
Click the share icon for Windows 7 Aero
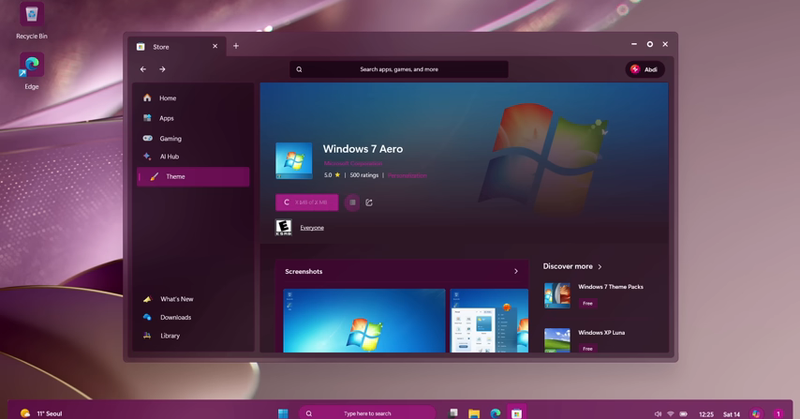click(x=369, y=203)
